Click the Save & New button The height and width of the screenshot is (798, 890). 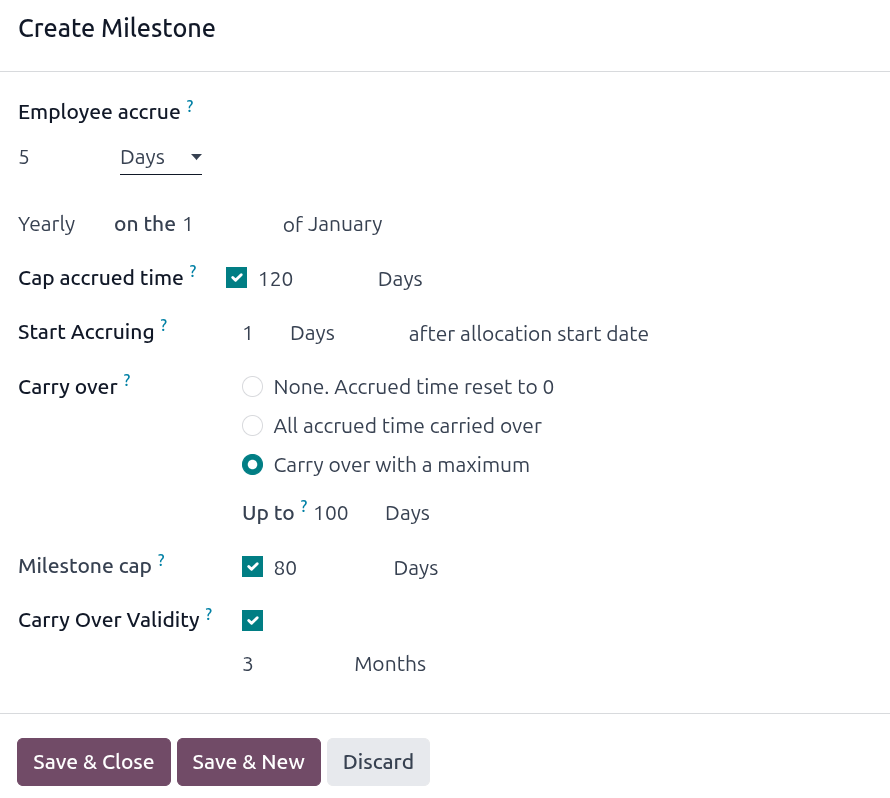coord(248,761)
